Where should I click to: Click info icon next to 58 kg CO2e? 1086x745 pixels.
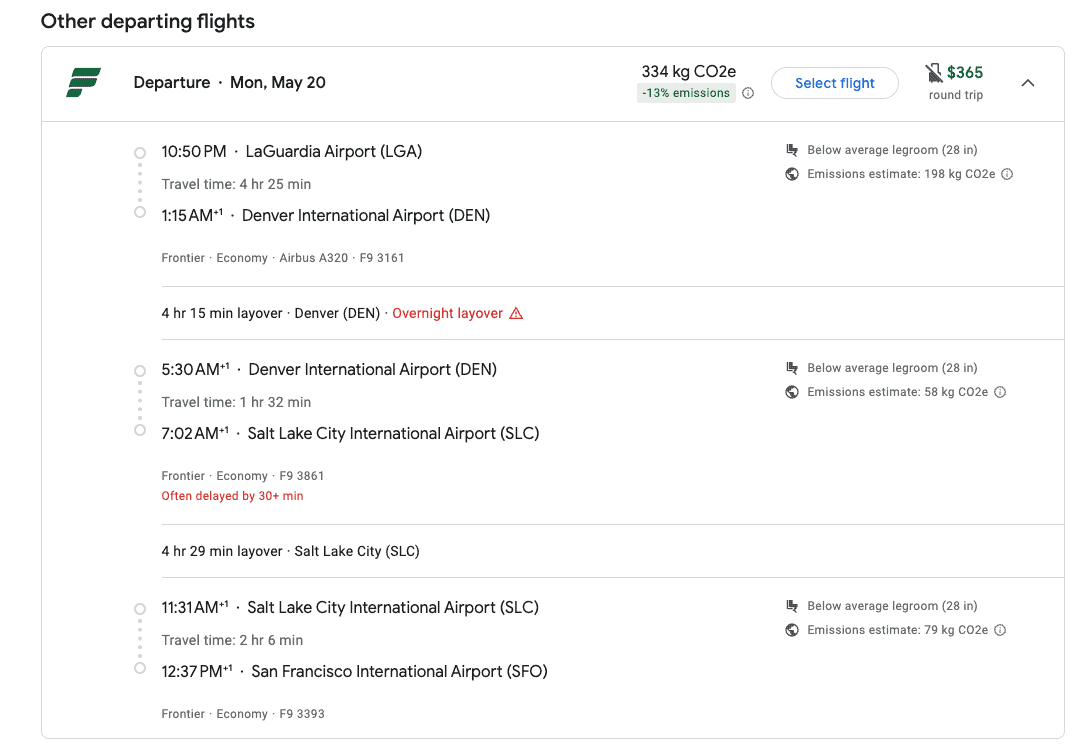pos(1000,392)
